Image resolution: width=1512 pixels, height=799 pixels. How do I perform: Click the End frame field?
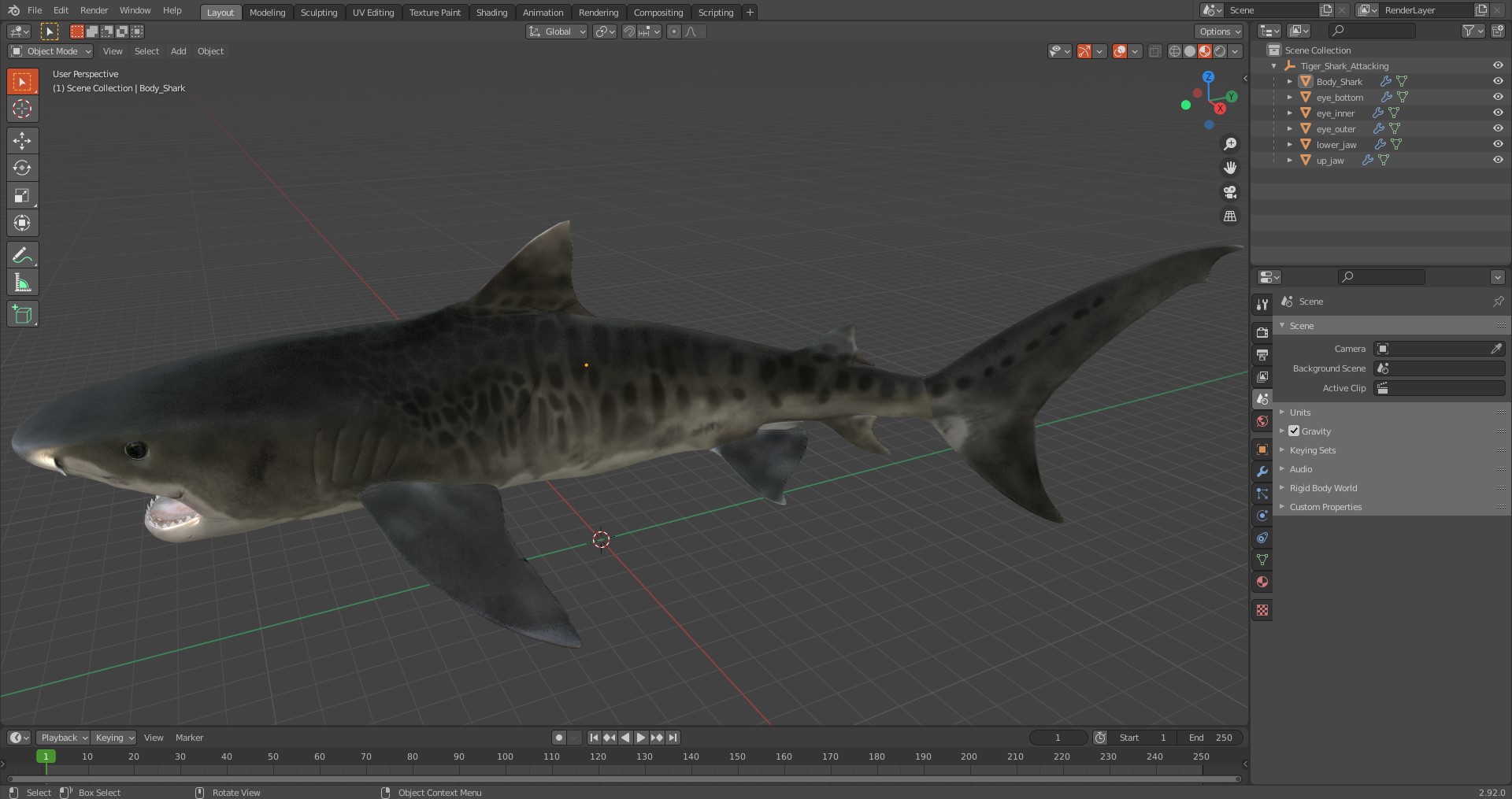coord(1211,738)
